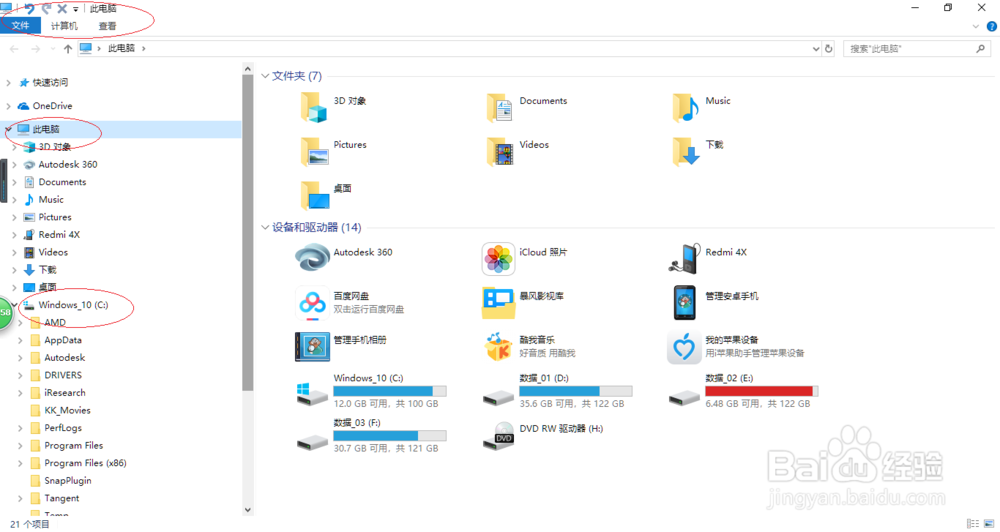The height and width of the screenshot is (532, 1000).
Task: Select Redmi 4X in the navigation tree
Action: [x=59, y=235]
